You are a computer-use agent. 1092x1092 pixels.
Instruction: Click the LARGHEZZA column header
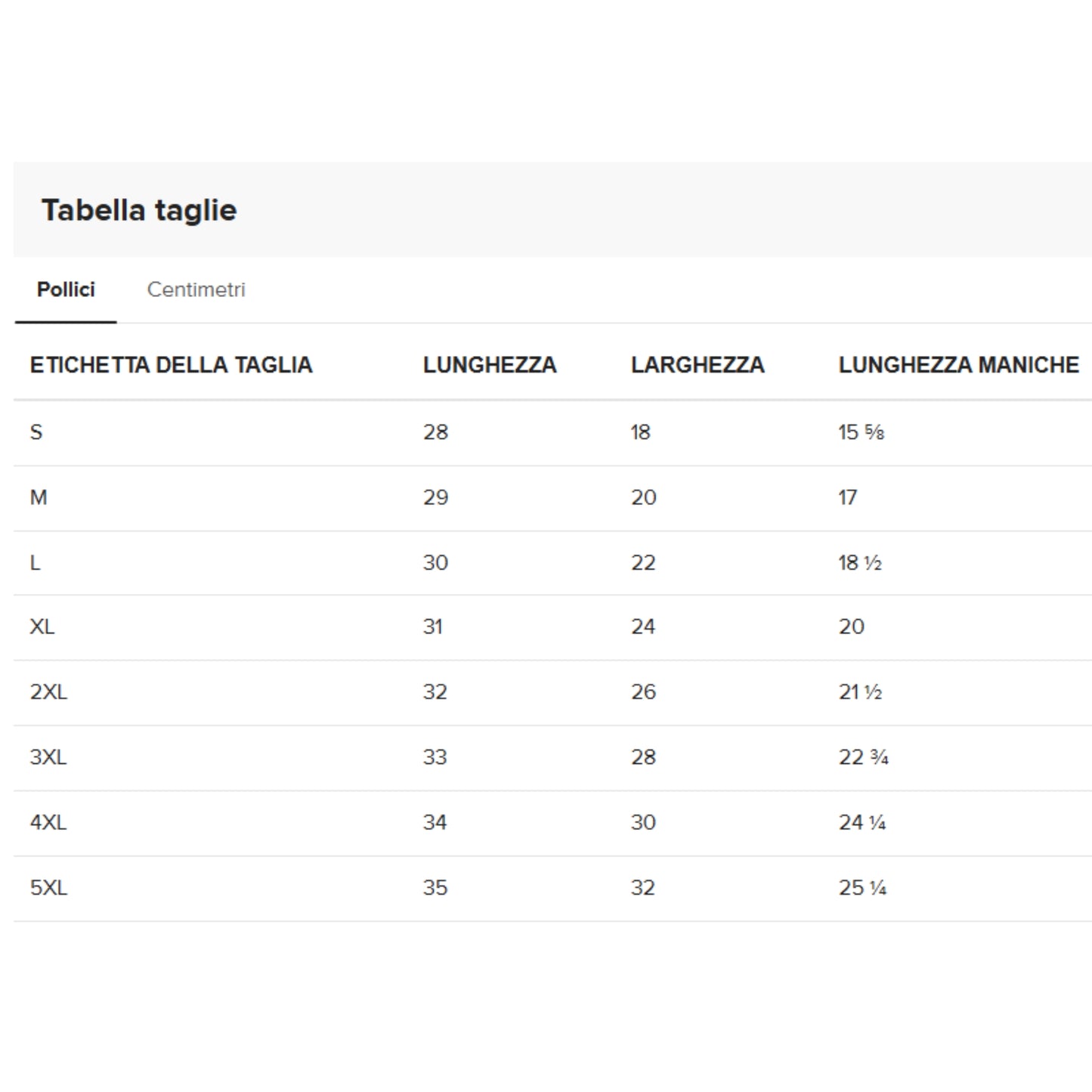click(697, 365)
